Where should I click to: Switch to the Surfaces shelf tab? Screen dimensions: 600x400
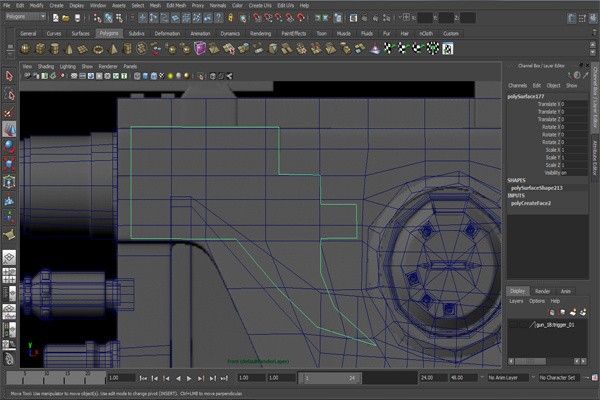(x=80, y=33)
